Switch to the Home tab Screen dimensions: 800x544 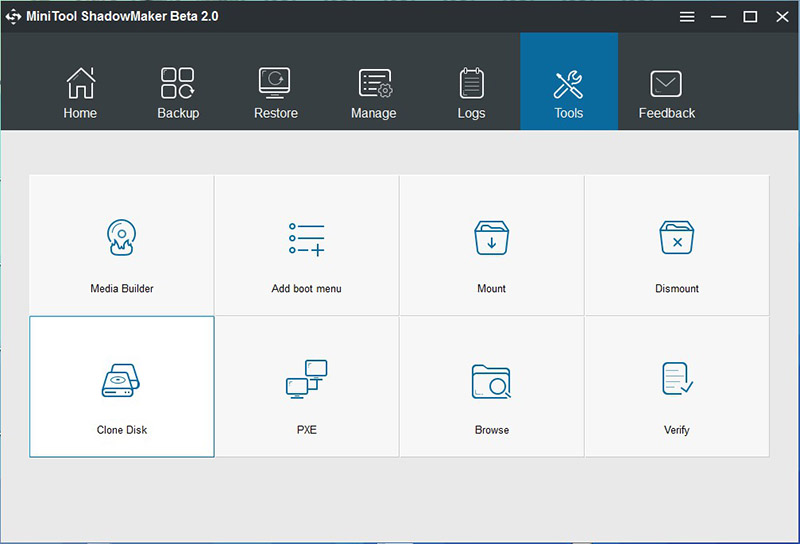pyautogui.click(x=80, y=93)
